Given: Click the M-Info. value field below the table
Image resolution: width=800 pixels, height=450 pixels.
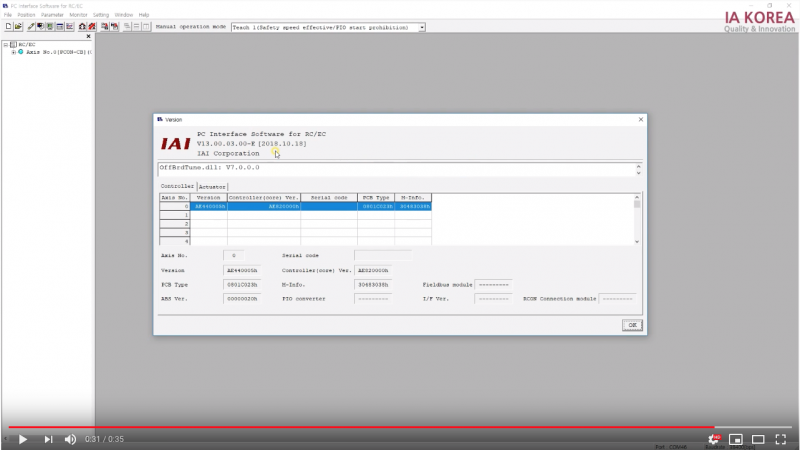Looking at the screenshot, I should [373, 285].
